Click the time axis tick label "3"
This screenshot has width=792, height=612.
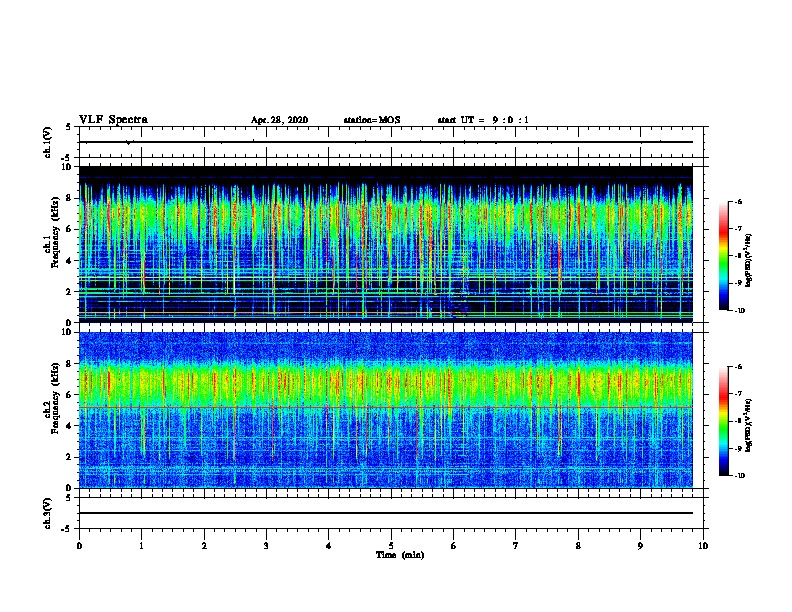266,546
